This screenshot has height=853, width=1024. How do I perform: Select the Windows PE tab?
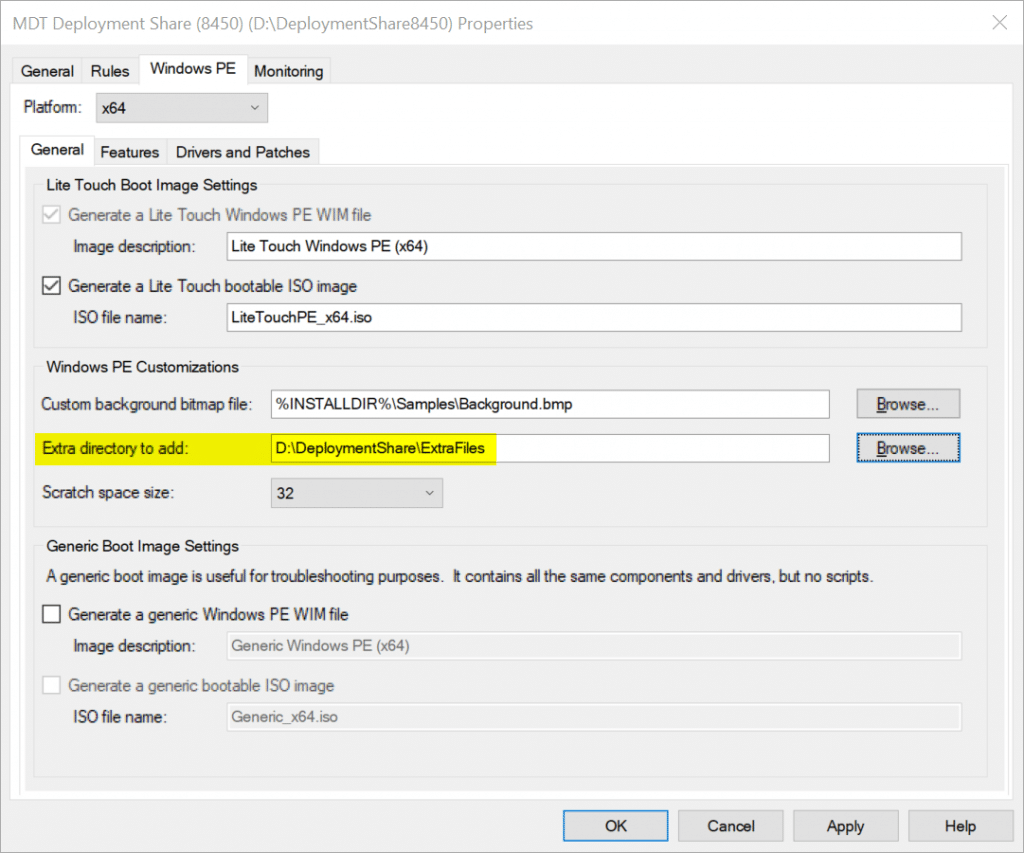(x=193, y=69)
